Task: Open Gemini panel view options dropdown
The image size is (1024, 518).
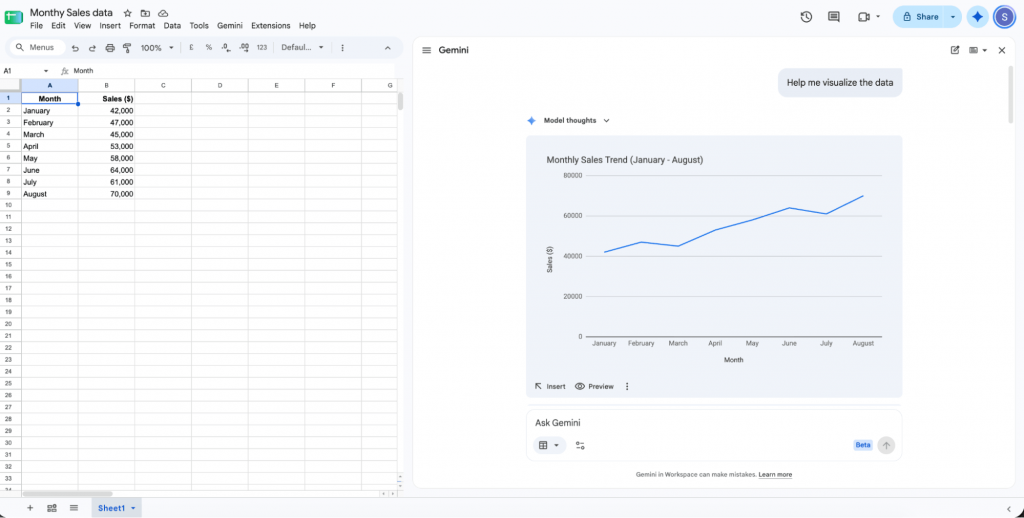Action: [978, 50]
